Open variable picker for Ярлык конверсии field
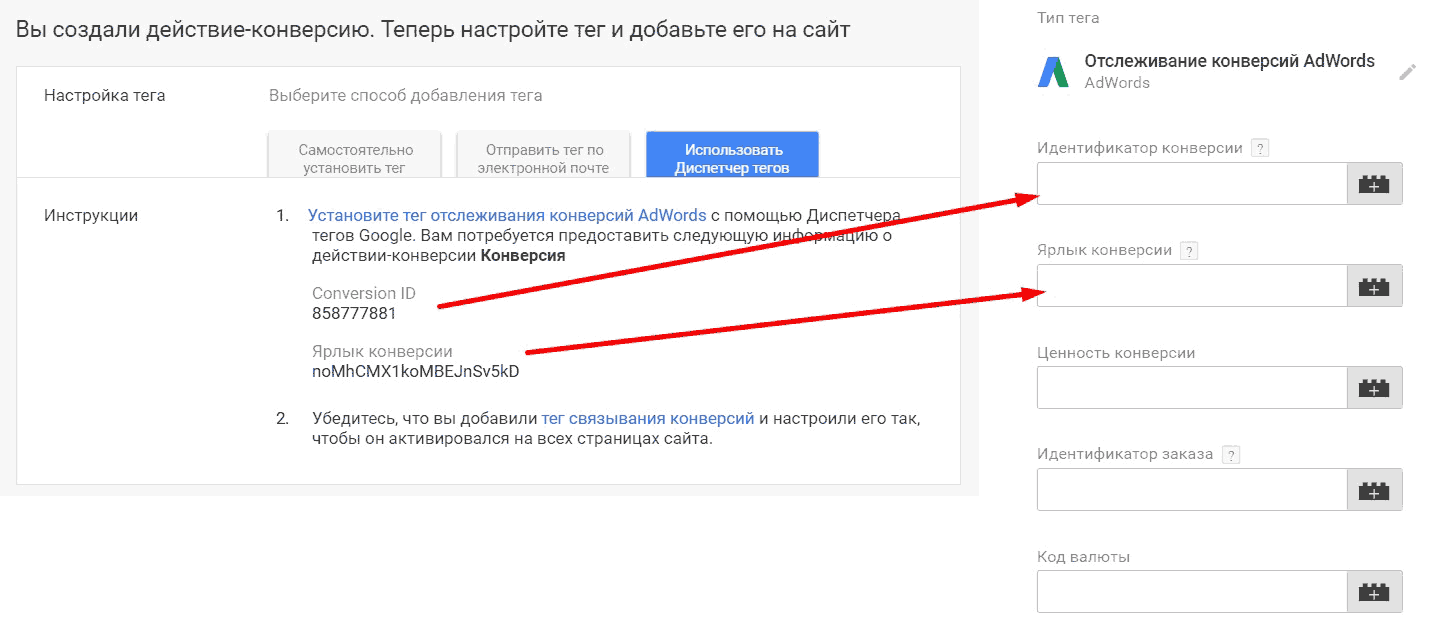This screenshot has height=620, width=1442. pos(1374,286)
